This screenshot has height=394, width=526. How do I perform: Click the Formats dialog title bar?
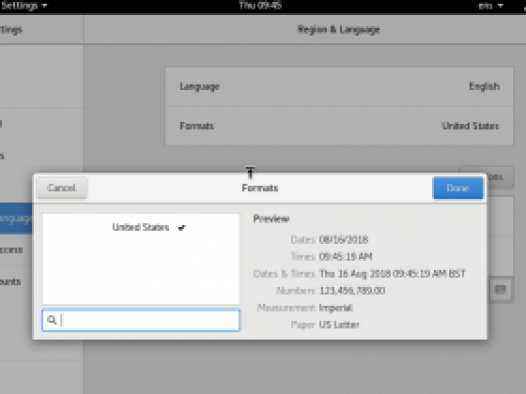pos(260,188)
